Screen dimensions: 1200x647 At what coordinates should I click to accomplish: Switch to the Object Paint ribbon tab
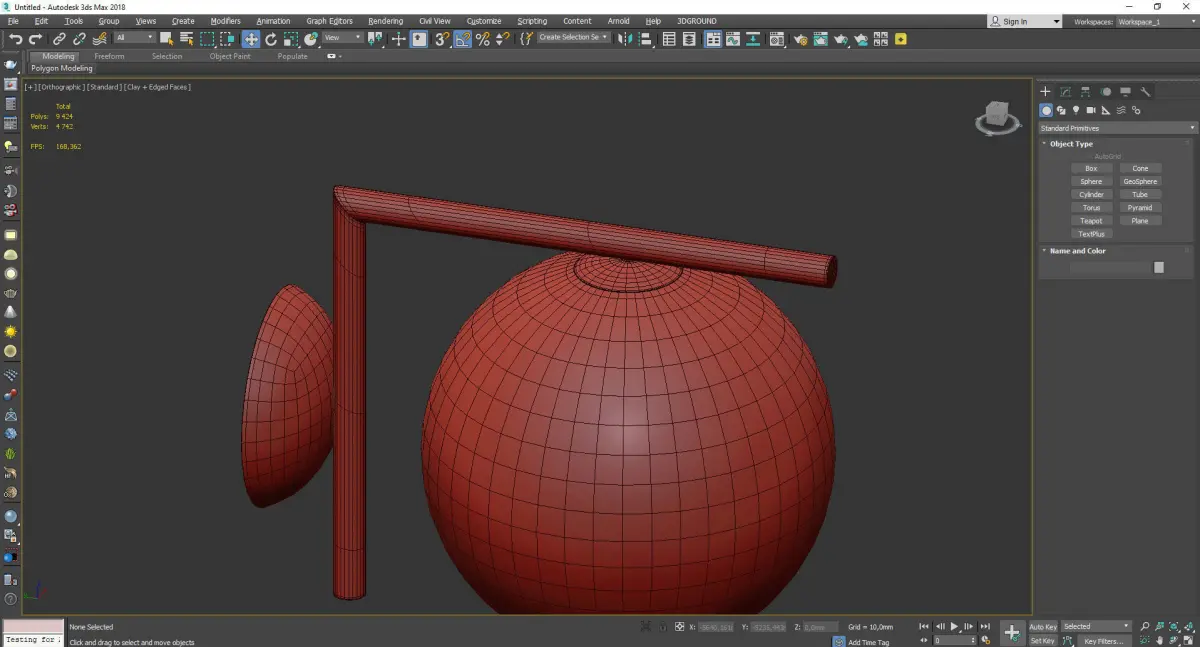click(x=230, y=57)
